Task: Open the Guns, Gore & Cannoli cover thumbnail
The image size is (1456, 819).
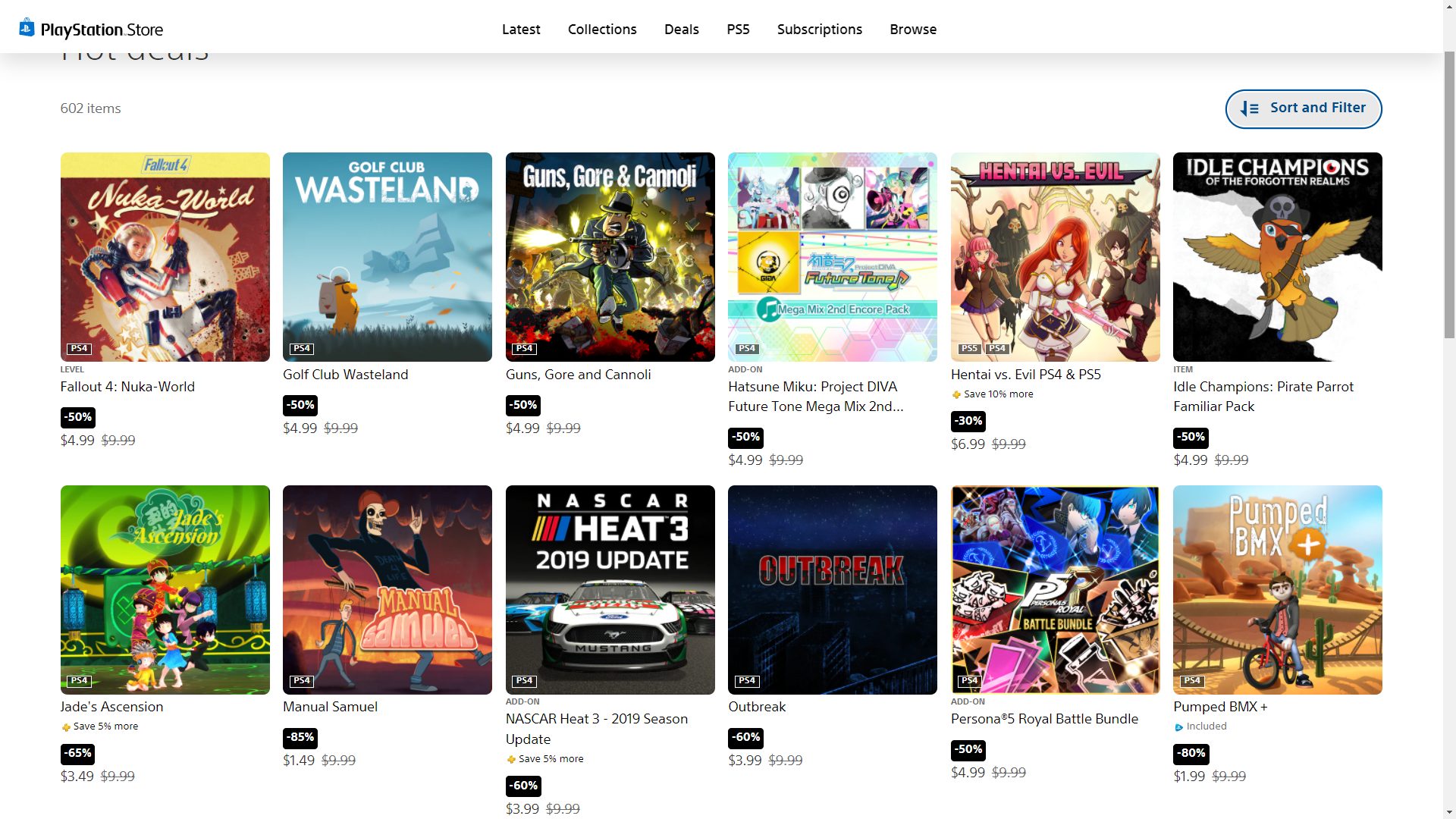Action: tap(610, 257)
